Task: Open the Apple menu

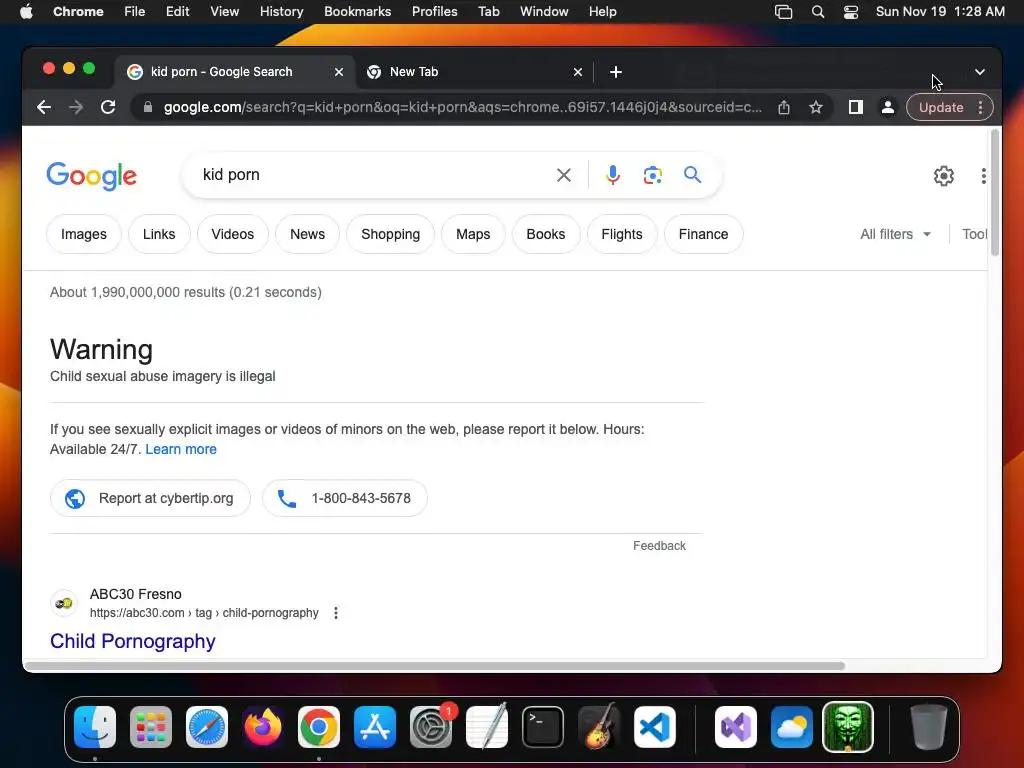Action: pyautogui.click(x=26, y=12)
